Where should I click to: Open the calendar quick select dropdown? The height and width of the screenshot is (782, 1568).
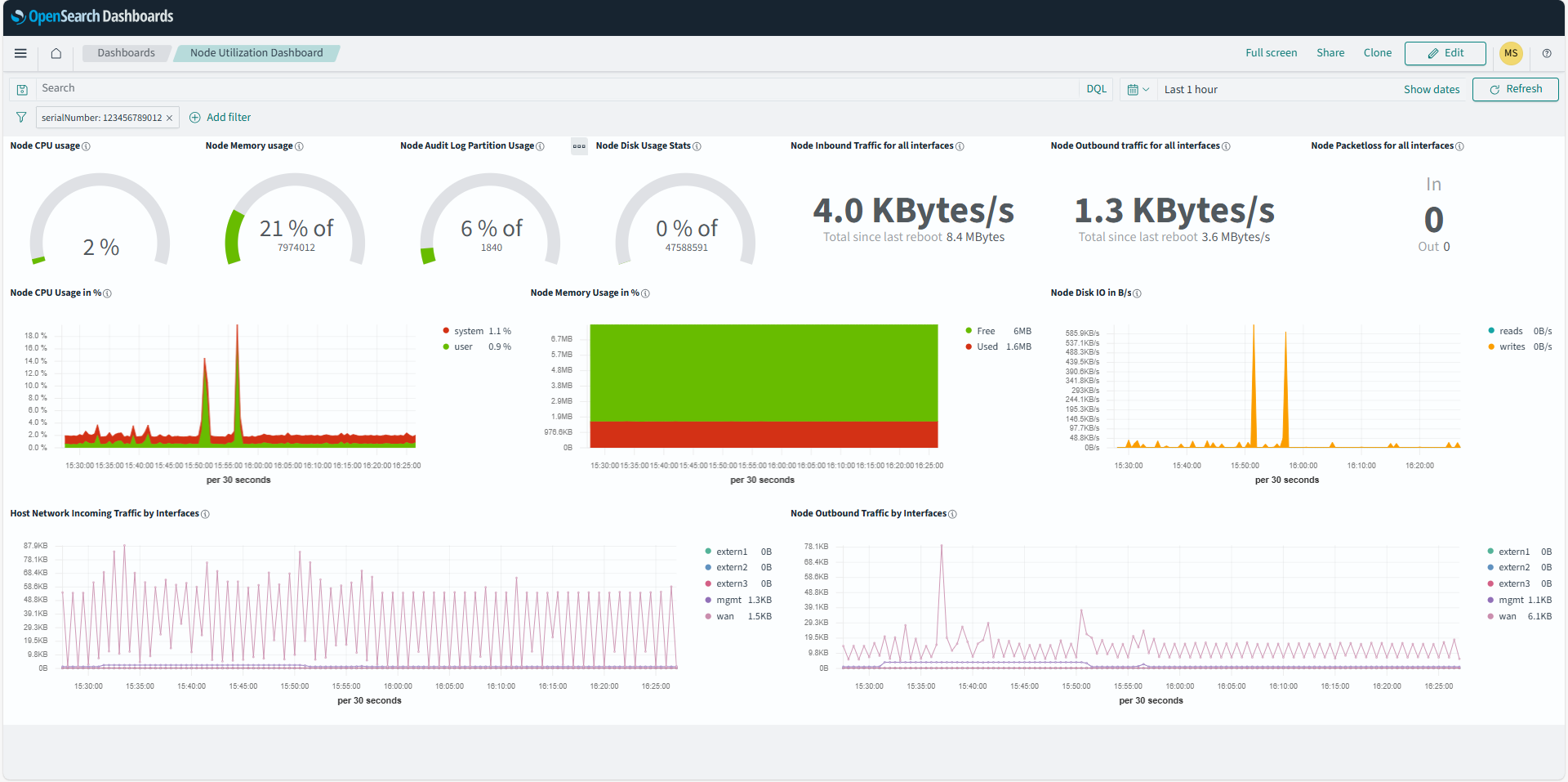click(x=1138, y=89)
